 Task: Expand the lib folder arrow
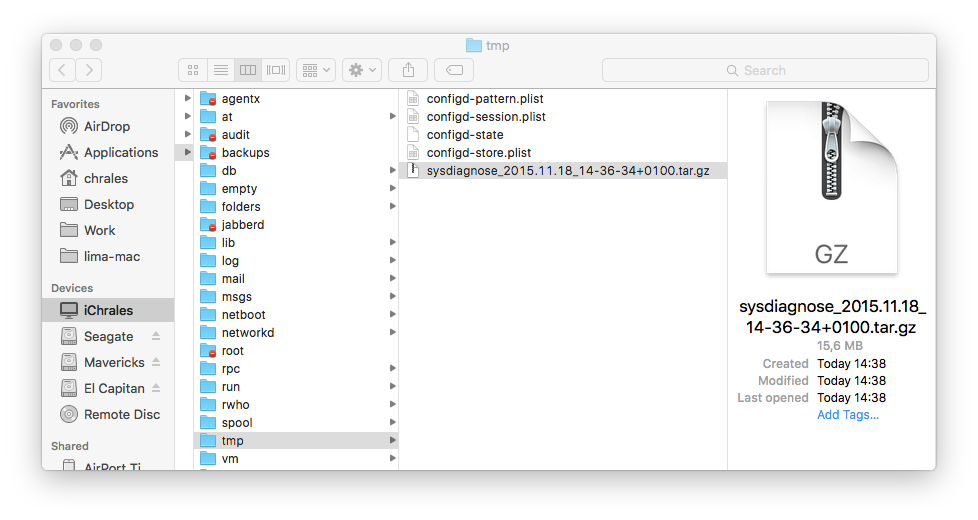392,243
